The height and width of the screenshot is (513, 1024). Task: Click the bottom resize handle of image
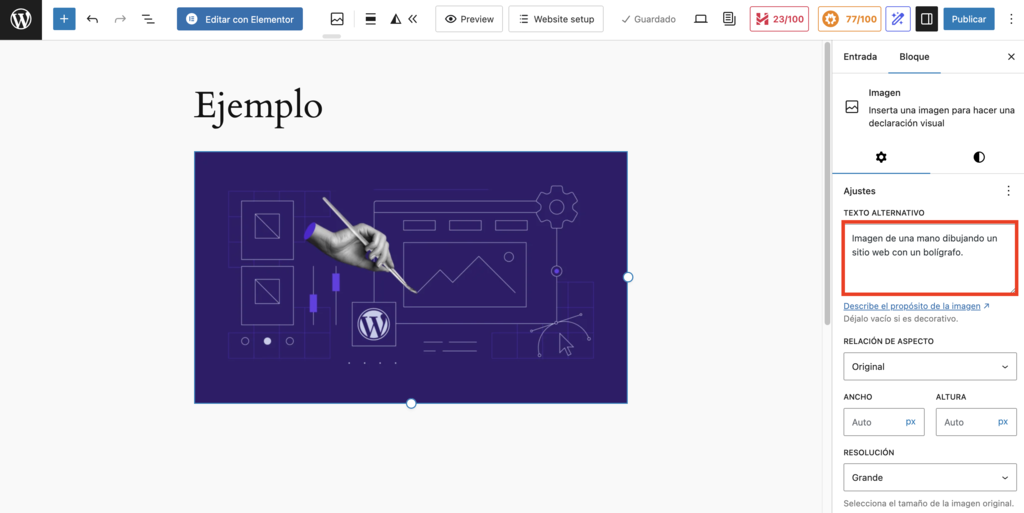tap(411, 403)
